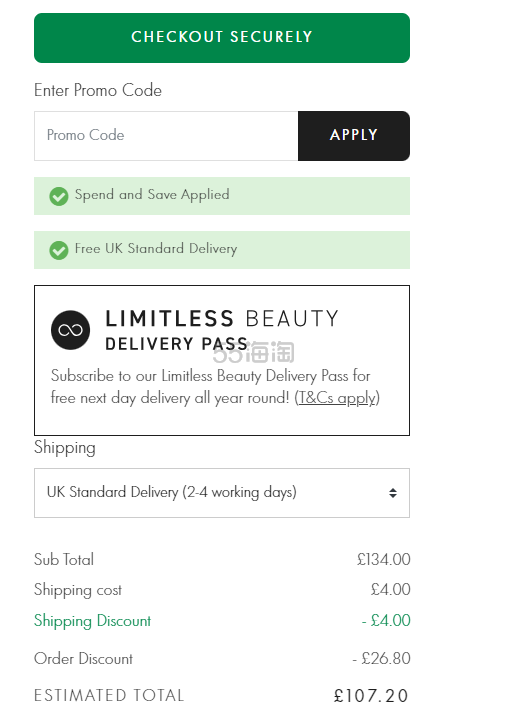Open the Shipping method dropdown

click(x=222, y=493)
